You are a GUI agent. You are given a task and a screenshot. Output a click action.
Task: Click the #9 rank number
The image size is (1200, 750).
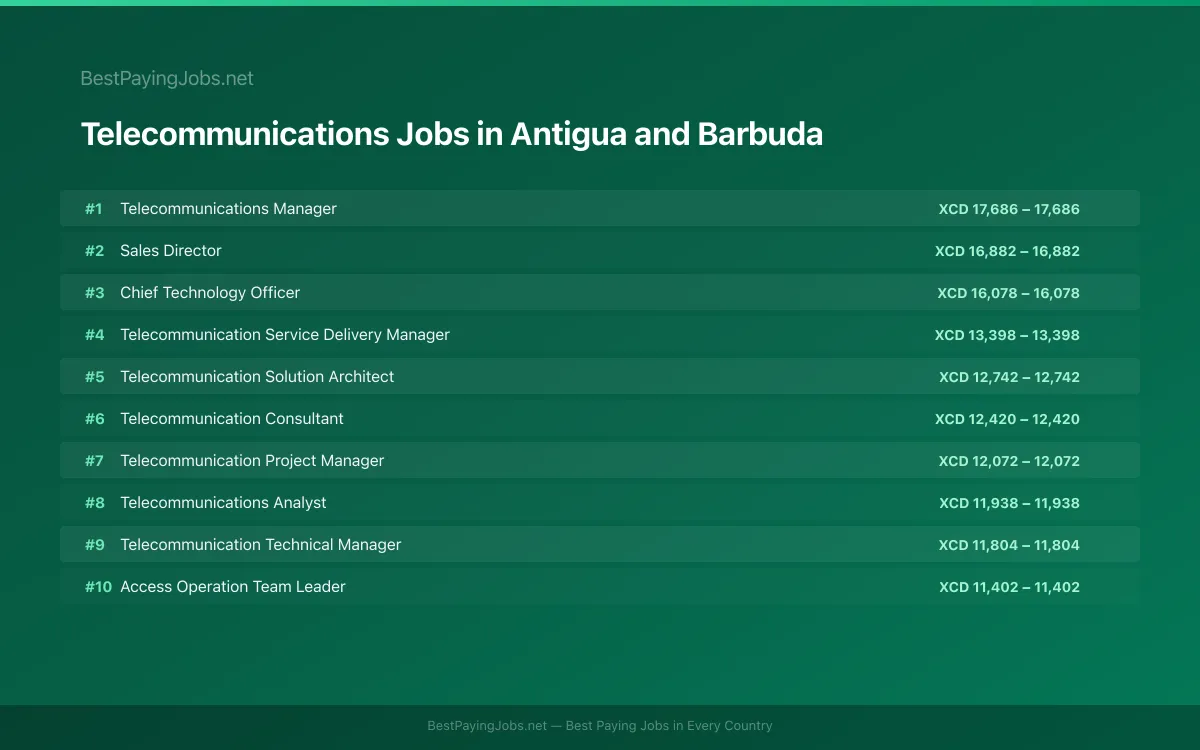pos(94,545)
